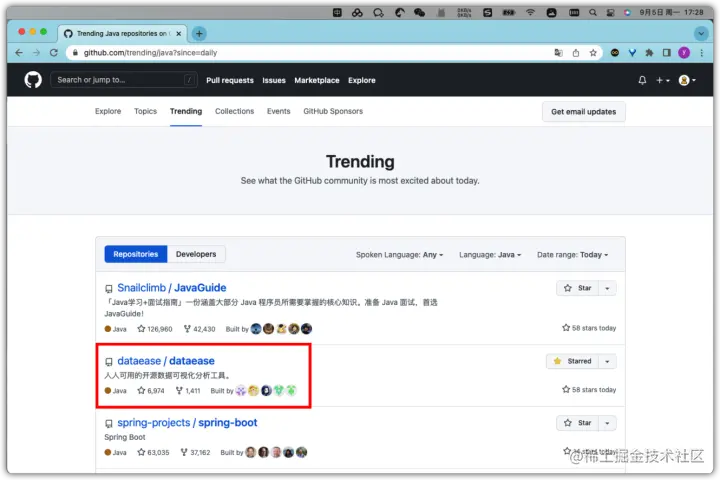
Task: Open the plus create-new menu
Action: pyautogui.click(x=662, y=80)
